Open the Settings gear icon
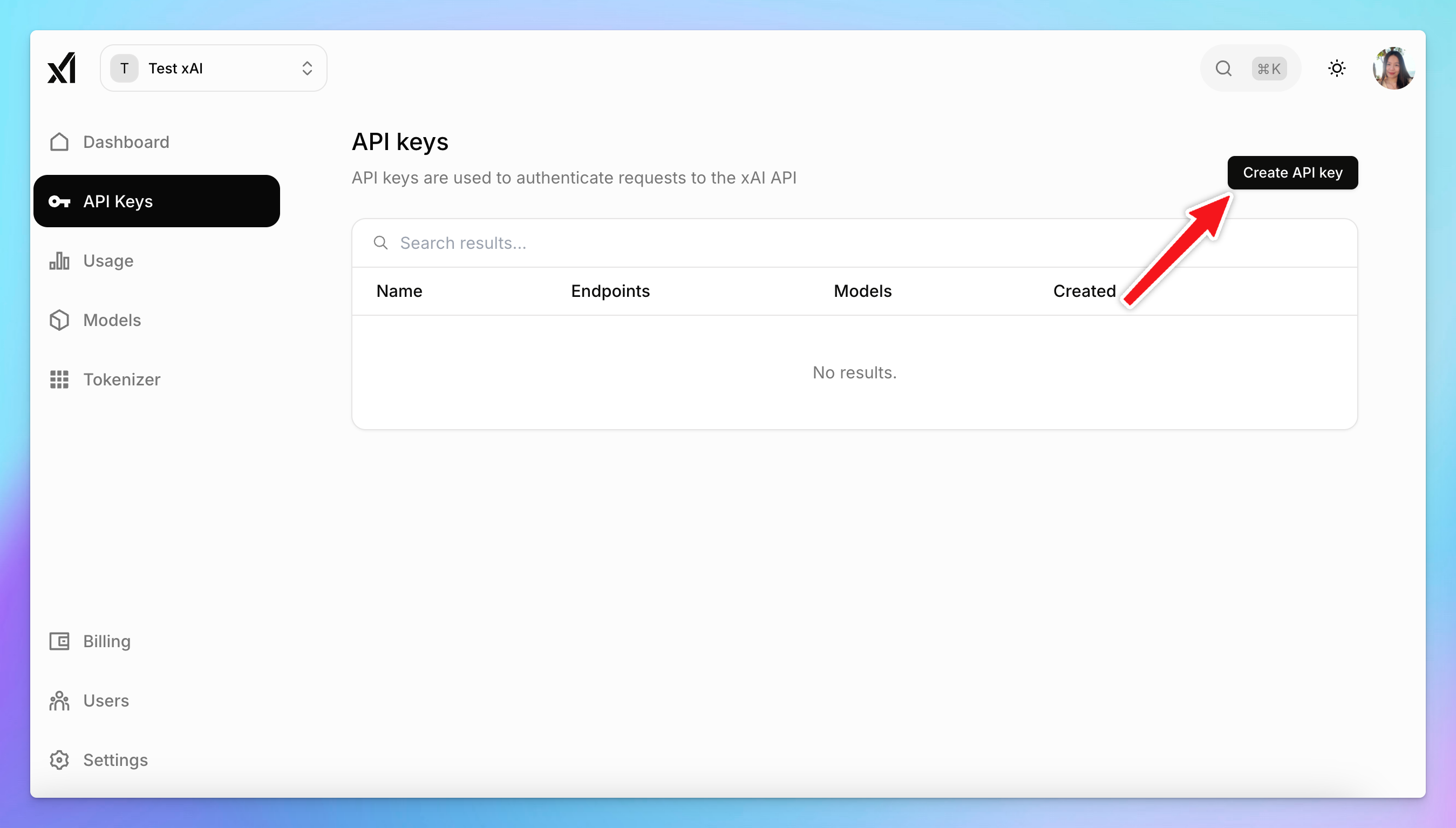Image resolution: width=1456 pixels, height=828 pixels. coord(59,760)
